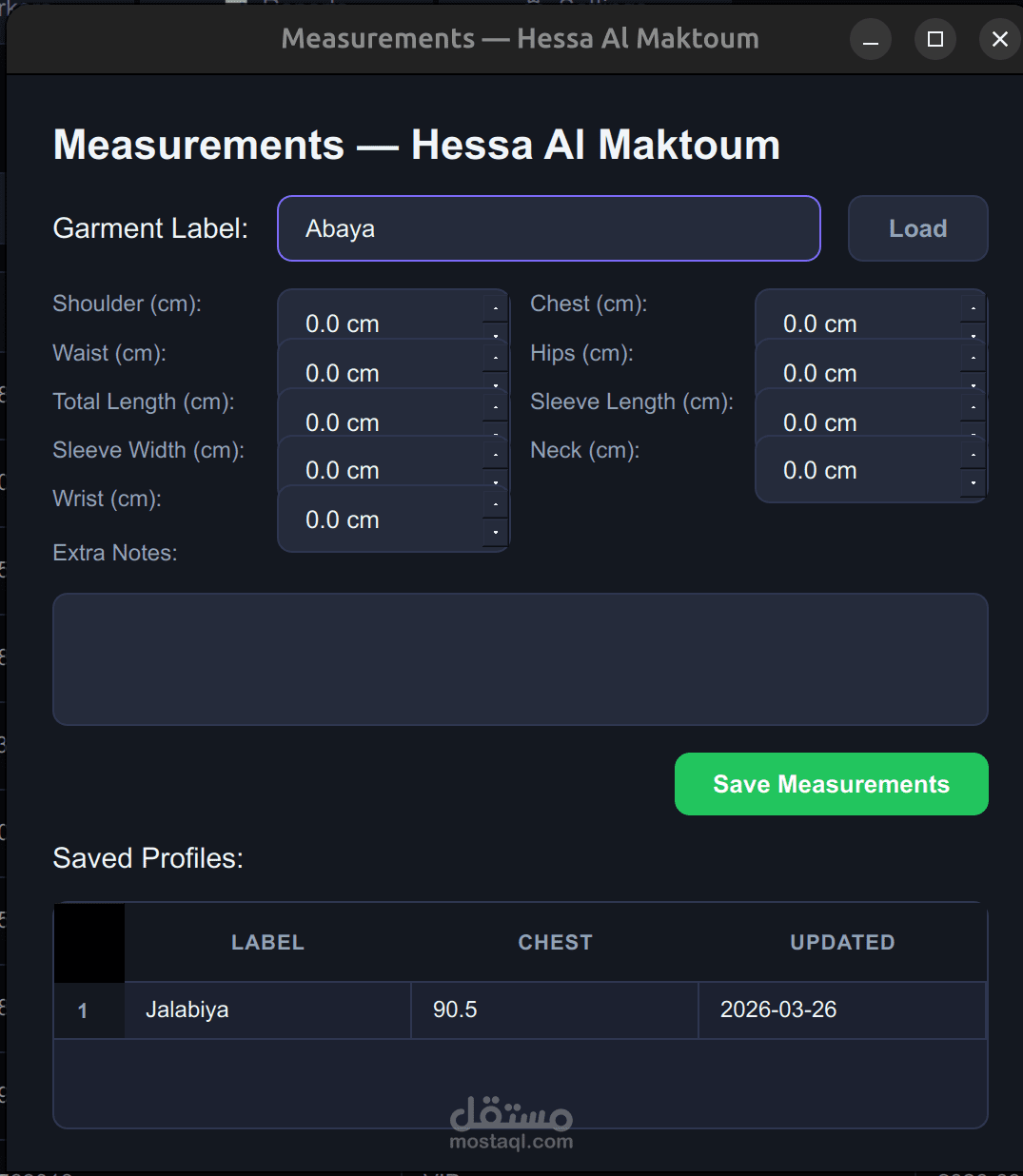
Task: Increase Waist value using up arrow
Action: (496, 358)
